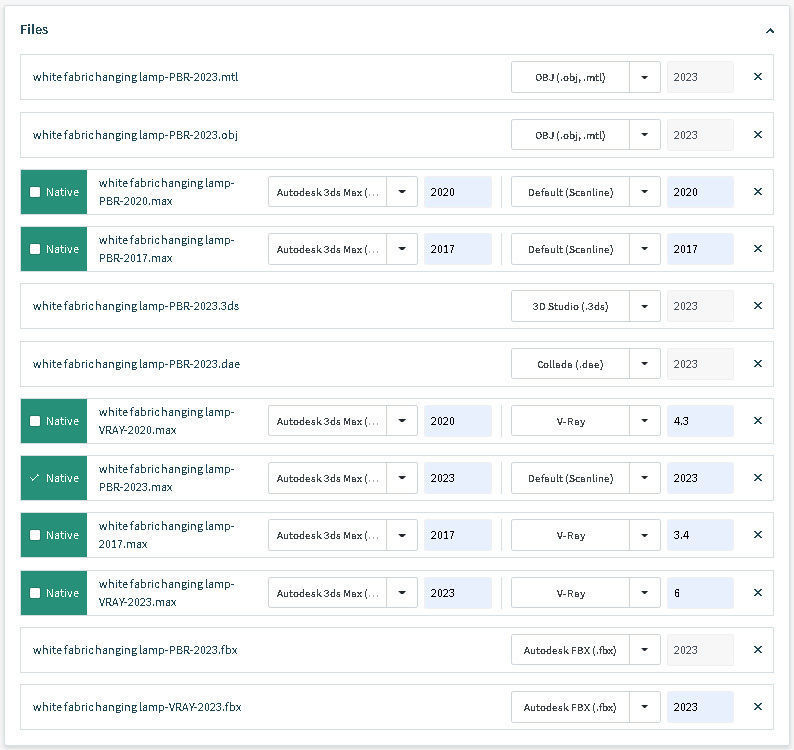The height and width of the screenshot is (750, 794).
Task: Click the white fabric hanging lamp-PBR-2023.fbx filename
Action: [135, 650]
